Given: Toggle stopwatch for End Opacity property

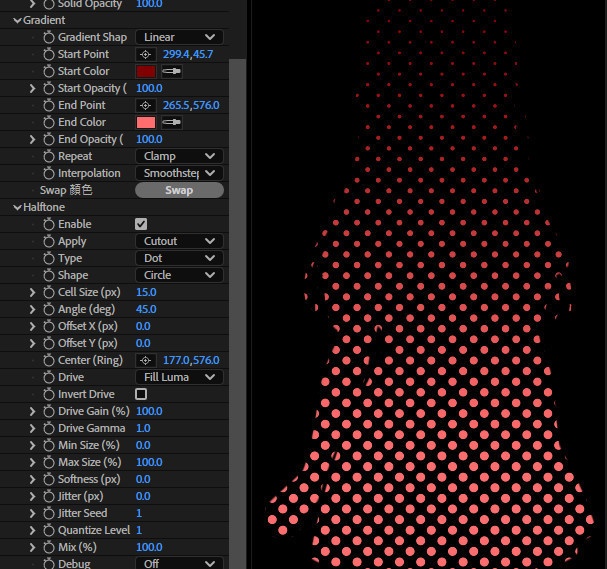Looking at the screenshot, I should pyautogui.click(x=49, y=140).
